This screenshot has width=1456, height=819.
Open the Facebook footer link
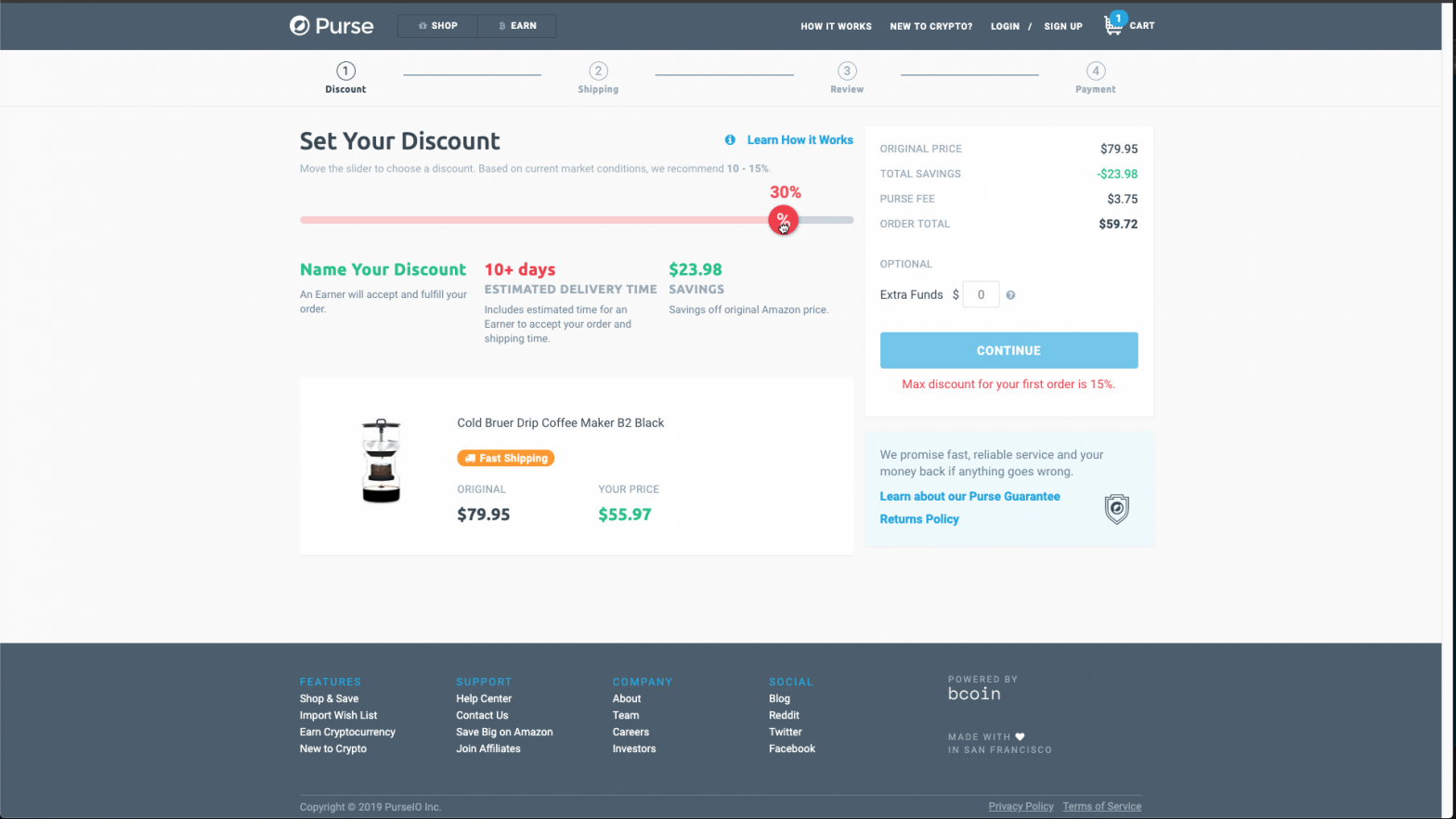pyautogui.click(x=792, y=749)
